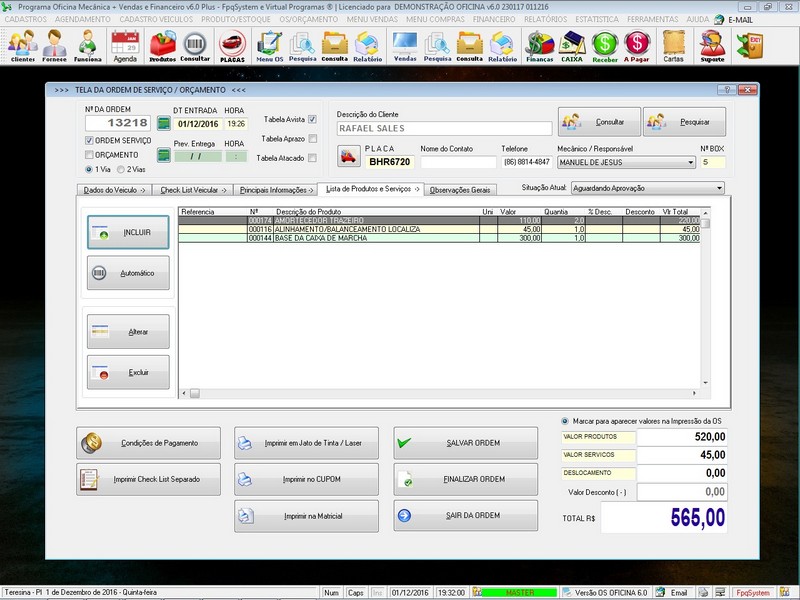
Task: Toggle Tabela Aprazo checkbox
Action: coord(312,139)
